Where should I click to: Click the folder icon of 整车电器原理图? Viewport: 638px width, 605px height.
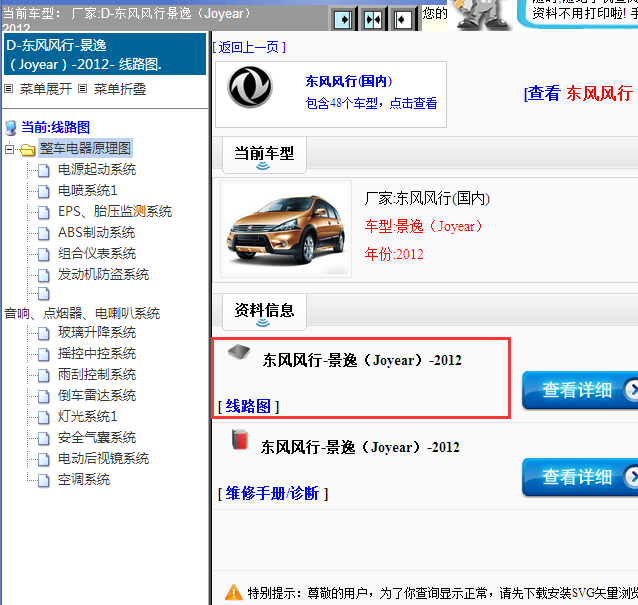27,150
